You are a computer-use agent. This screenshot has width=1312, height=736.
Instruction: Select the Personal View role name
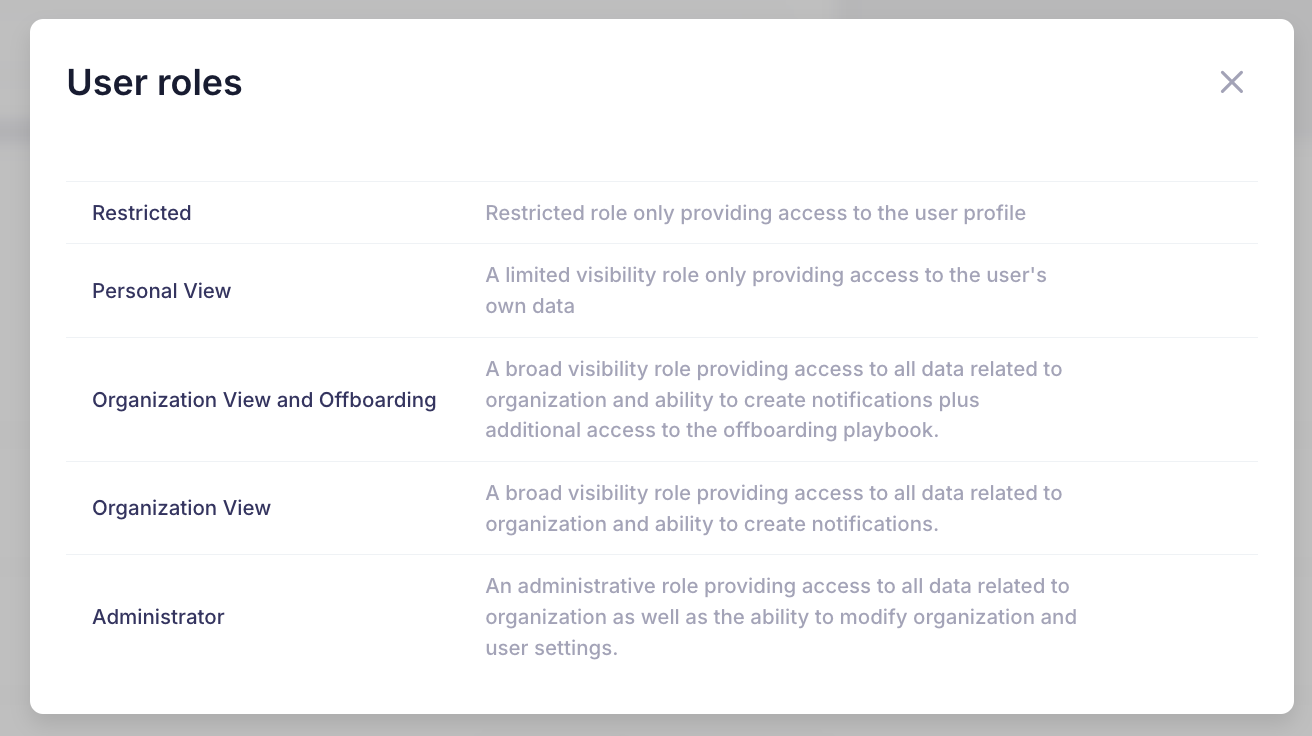[x=161, y=291]
